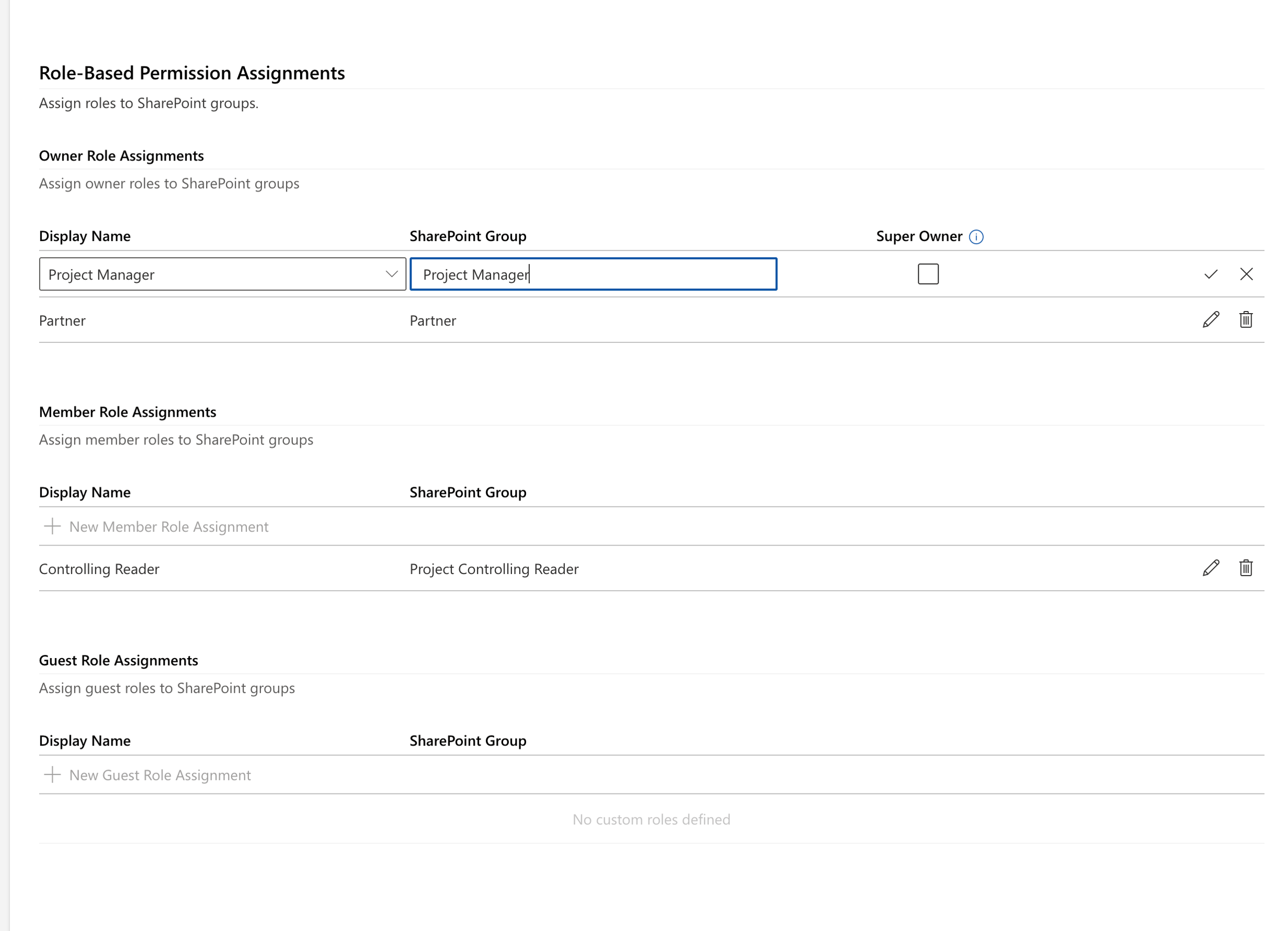Click the checkmark to save the new owner assignment

point(1210,274)
